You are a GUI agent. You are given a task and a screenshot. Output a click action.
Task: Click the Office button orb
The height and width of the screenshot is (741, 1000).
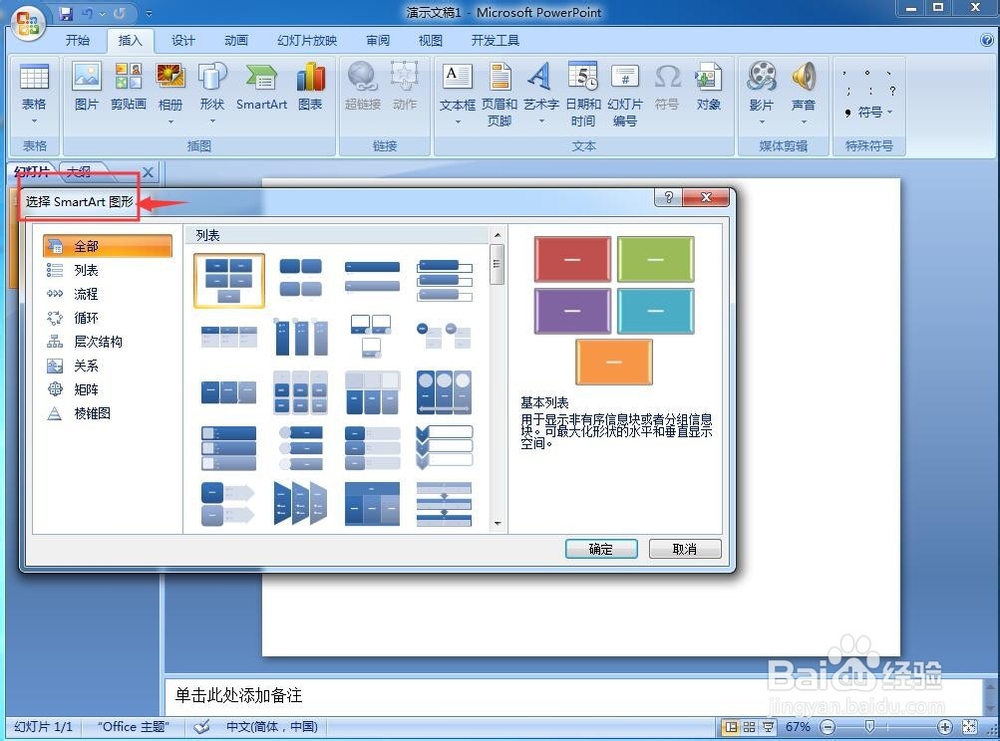pos(27,24)
